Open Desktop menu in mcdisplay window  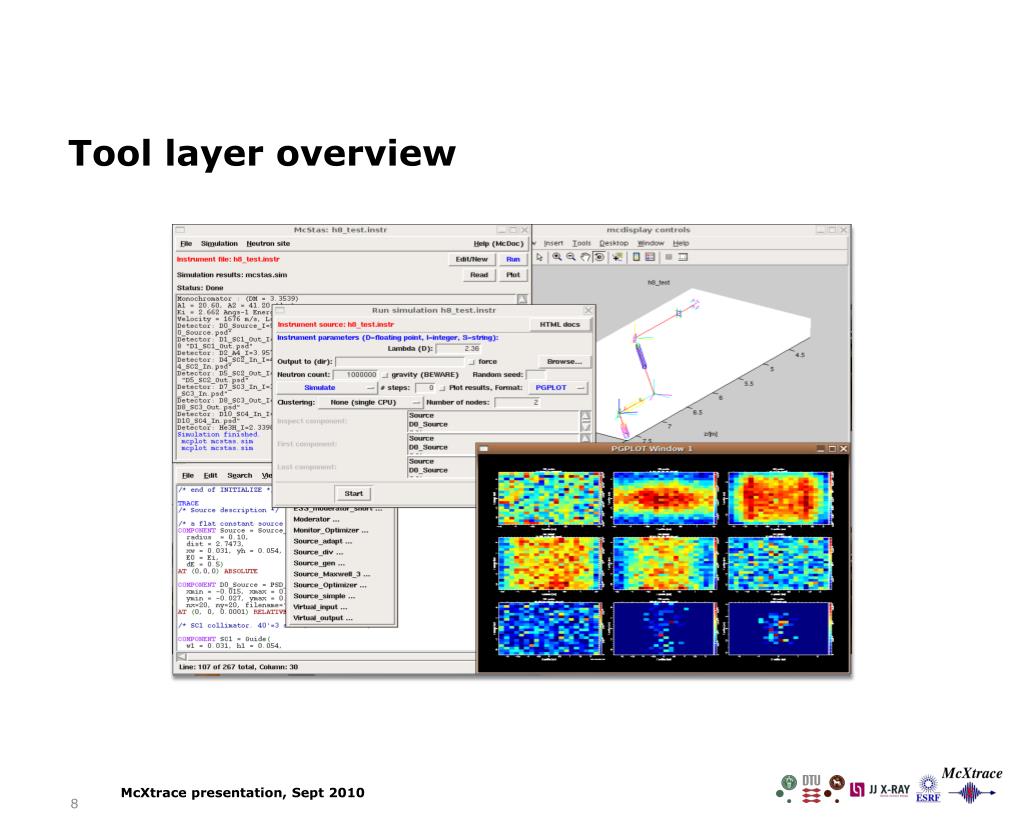point(614,243)
